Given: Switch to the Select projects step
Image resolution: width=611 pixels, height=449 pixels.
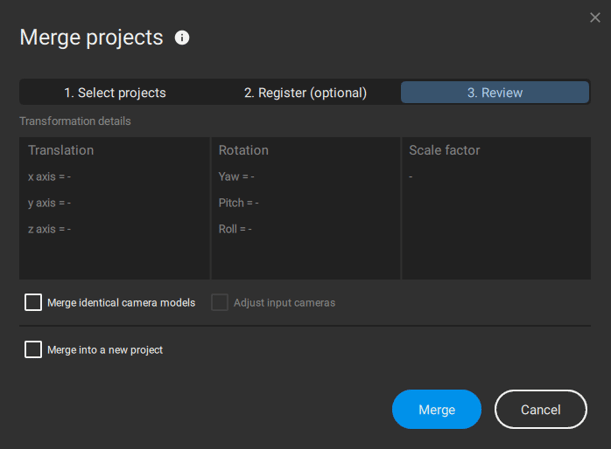Looking at the screenshot, I should pos(115,93).
